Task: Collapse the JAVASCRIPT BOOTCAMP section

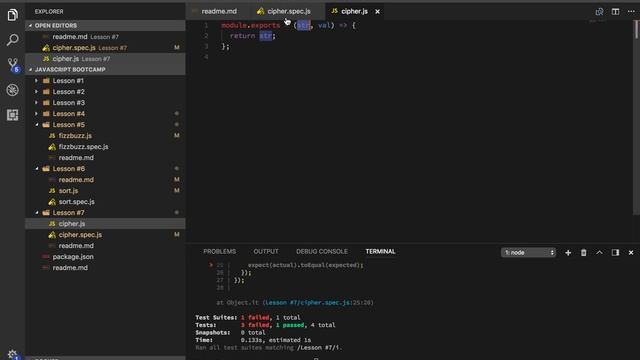Action: pos(105,69)
